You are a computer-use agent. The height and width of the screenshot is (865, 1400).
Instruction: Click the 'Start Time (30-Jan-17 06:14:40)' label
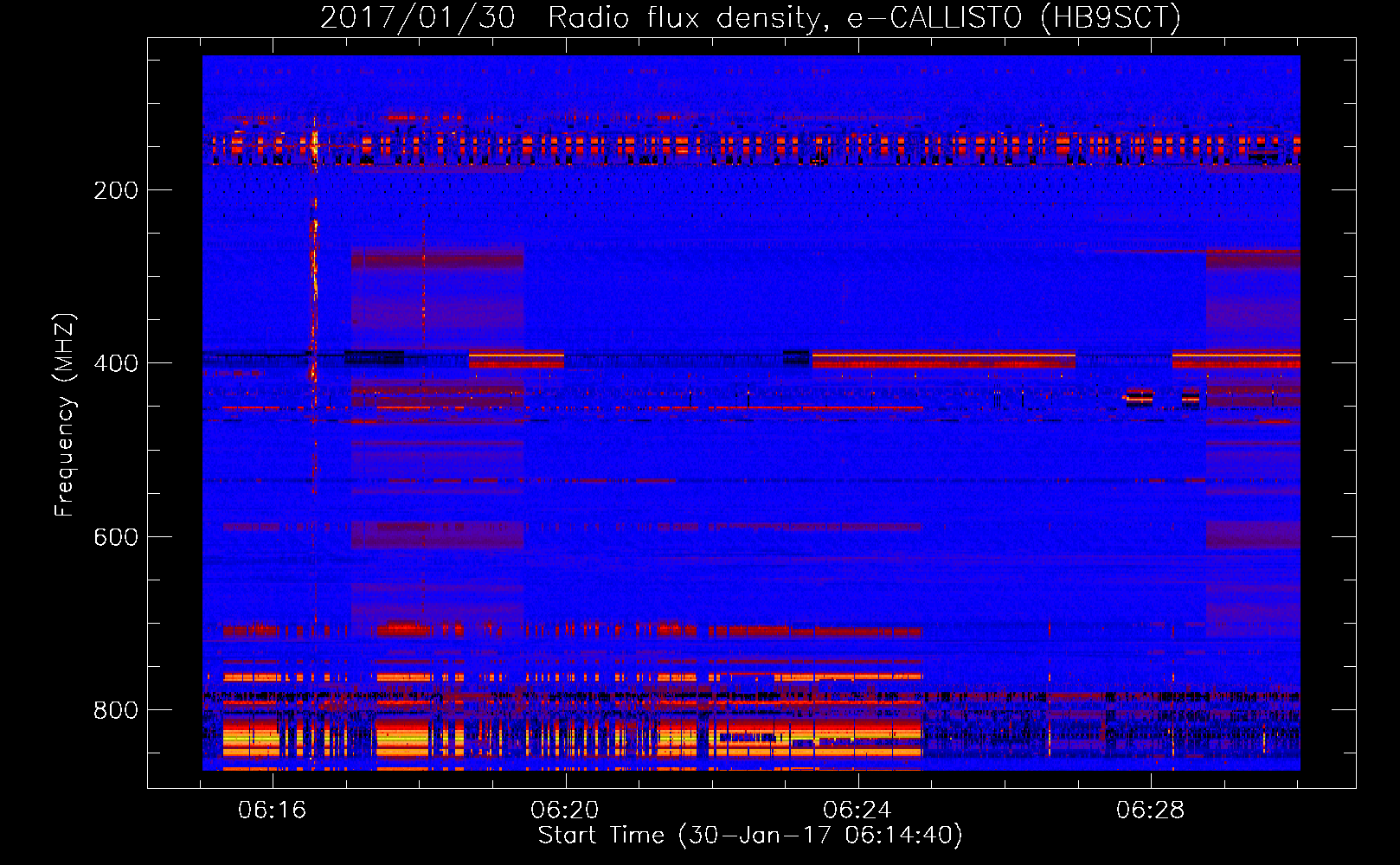(x=750, y=836)
